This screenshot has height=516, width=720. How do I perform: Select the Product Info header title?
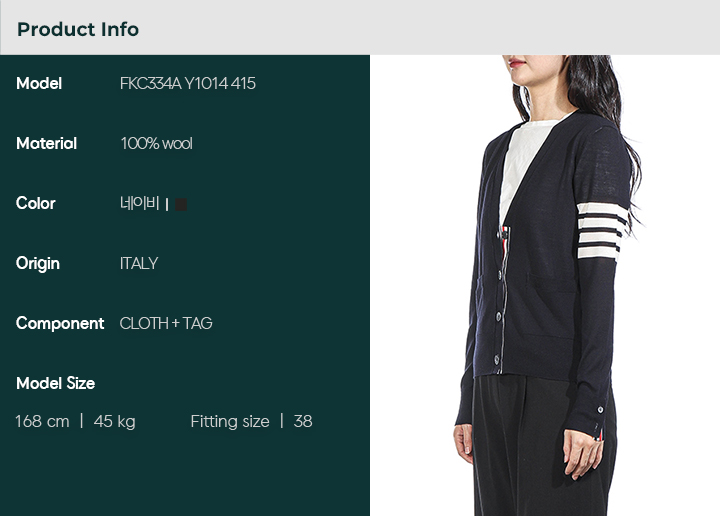click(x=78, y=29)
